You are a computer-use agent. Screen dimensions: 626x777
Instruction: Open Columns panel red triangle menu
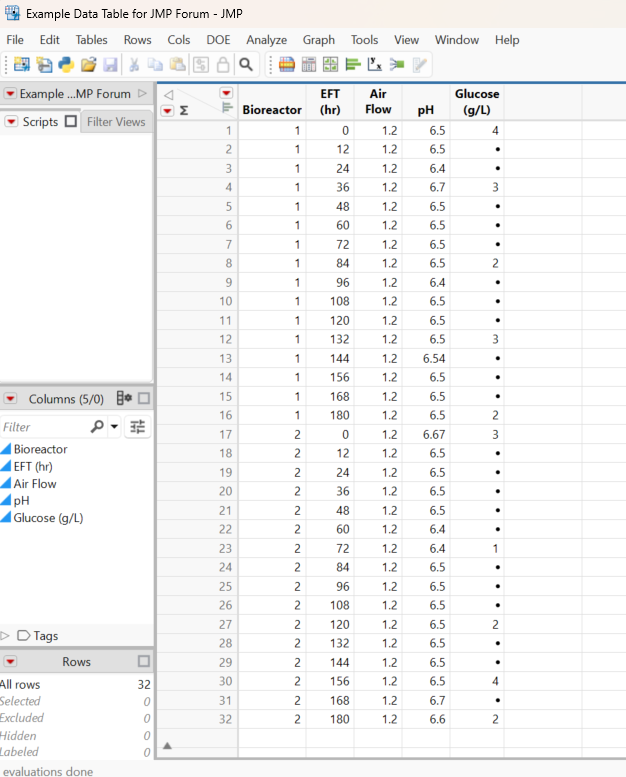[10, 398]
